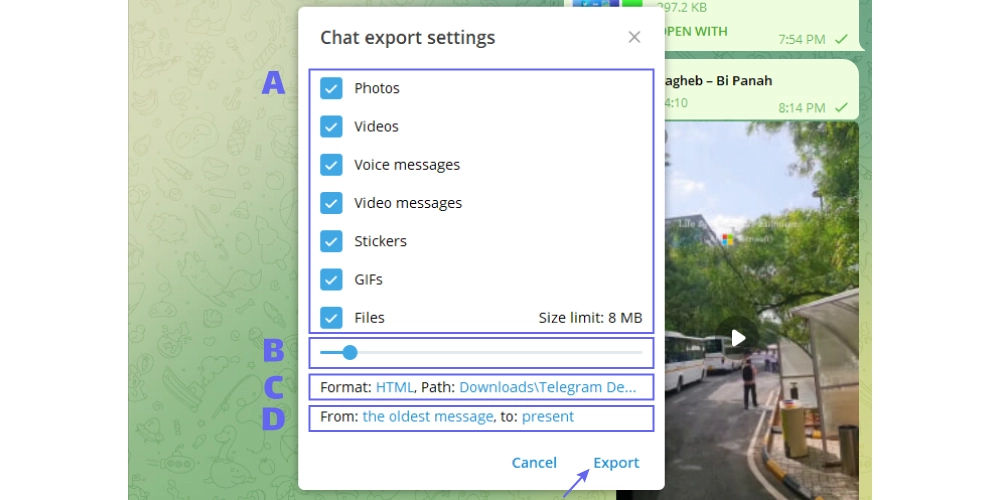Disable the Stickers checkbox
Viewport: 1000px width, 500px height.
tap(332, 241)
